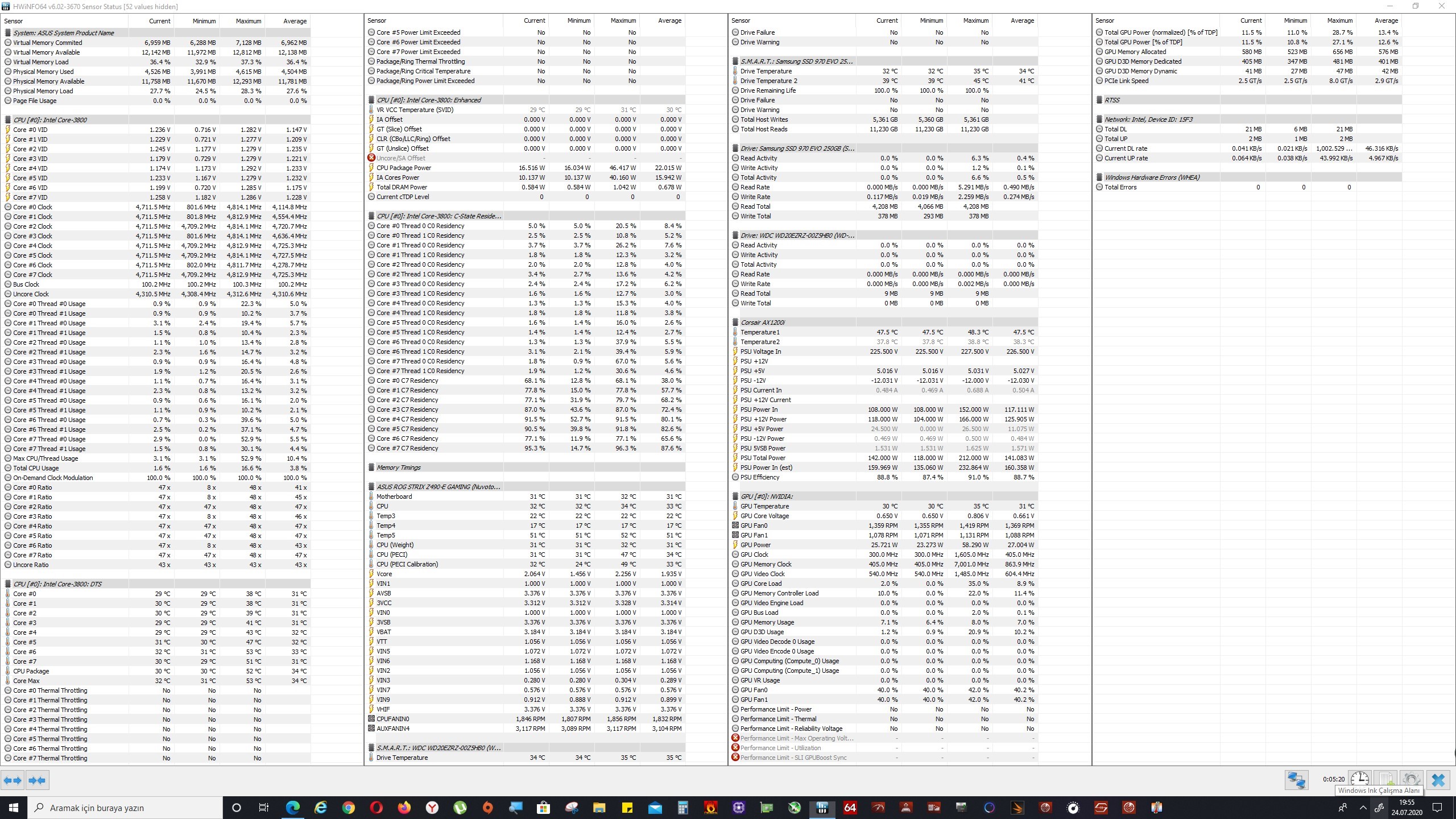Select the Vcore voltage row
Image resolution: width=1456 pixels, height=819 pixels.
526,574
